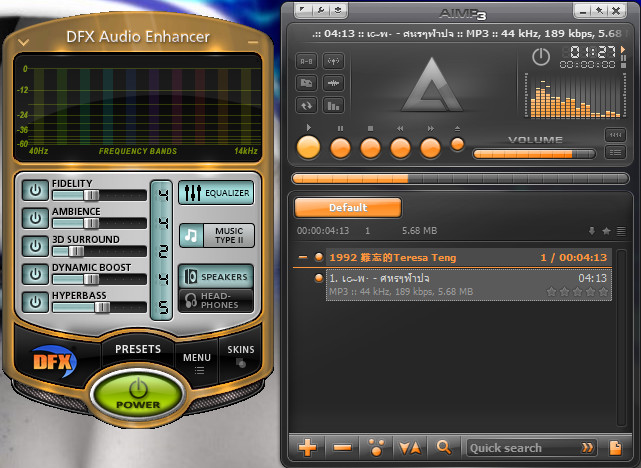
Task: Open the DFX Skins selector
Action: tap(241, 355)
